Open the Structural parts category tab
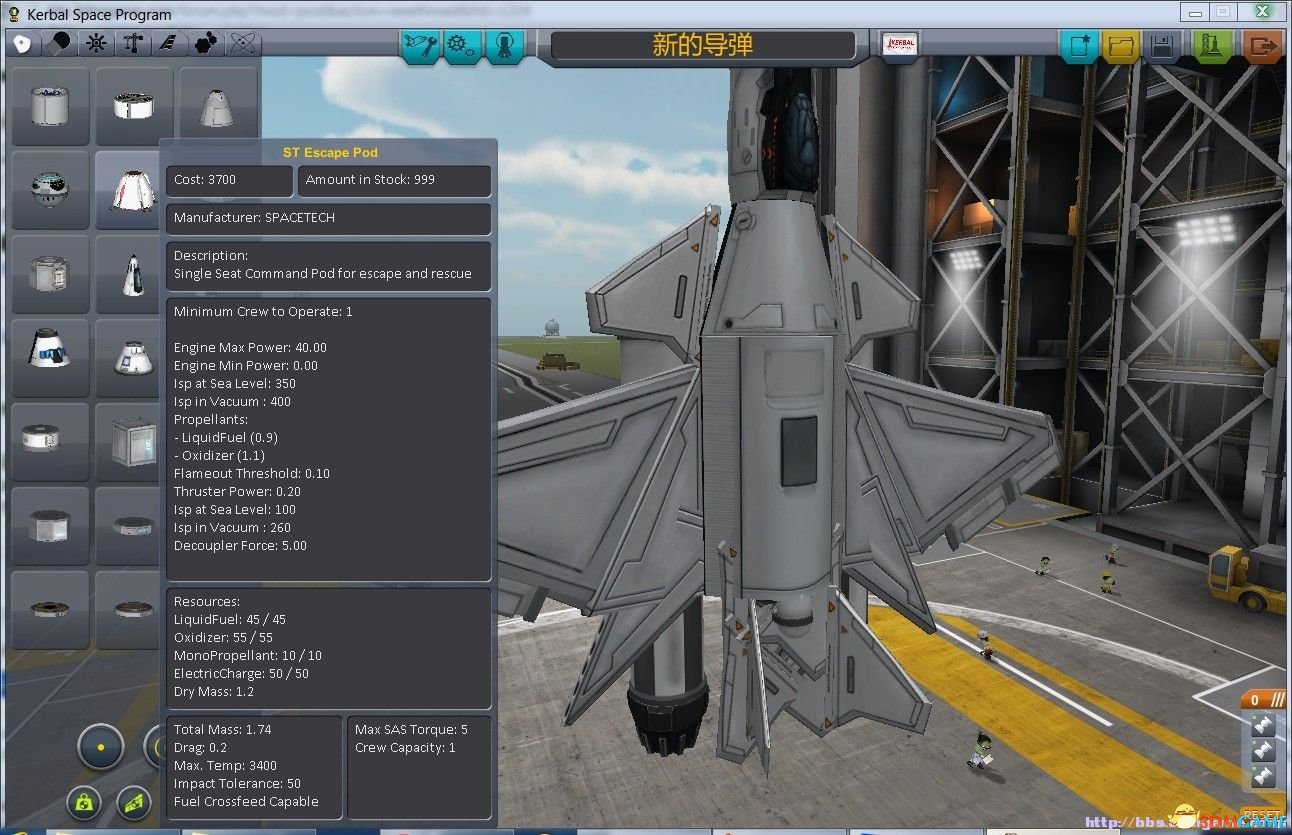The image size is (1292, 835). tap(133, 44)
